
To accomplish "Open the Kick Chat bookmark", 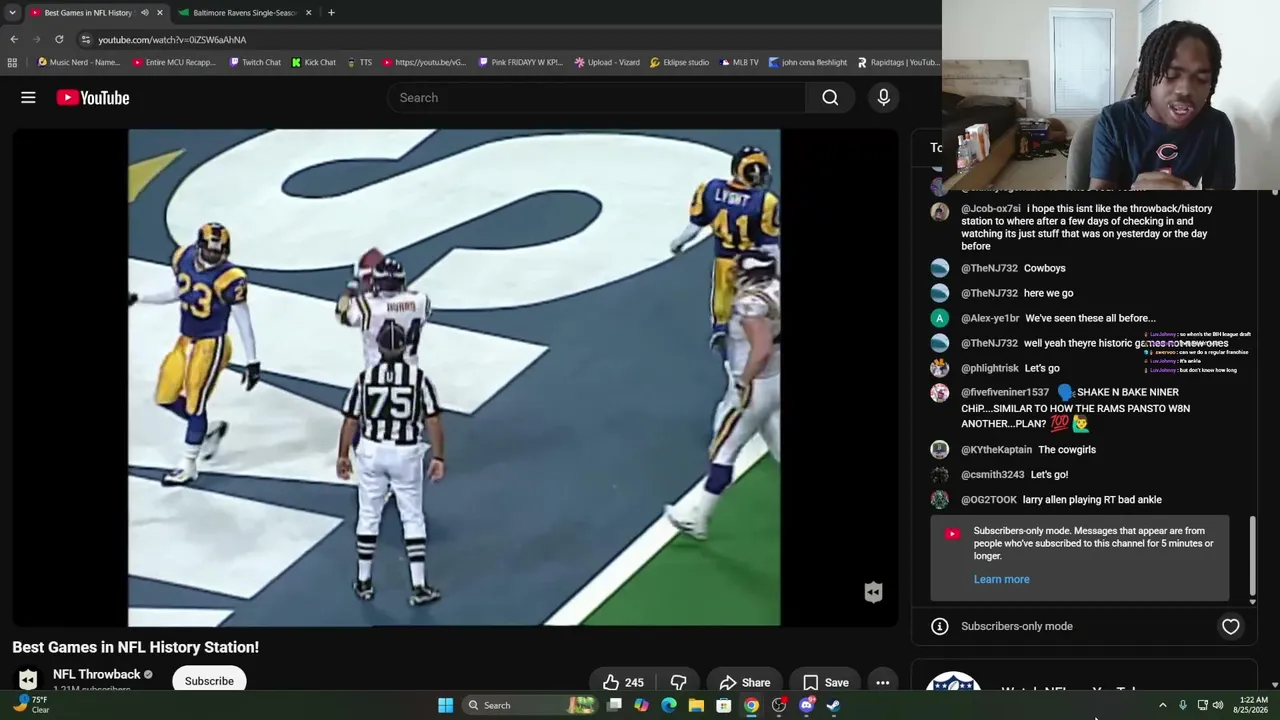I will pos(314,62).
